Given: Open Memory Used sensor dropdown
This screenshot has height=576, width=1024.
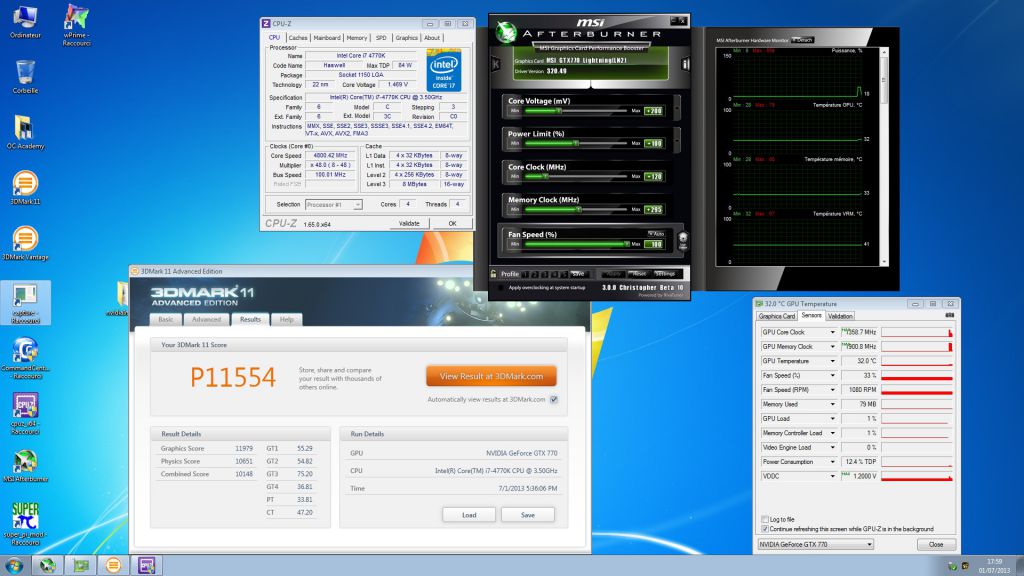Looking at the screenshot, I should tap(833, 404).
